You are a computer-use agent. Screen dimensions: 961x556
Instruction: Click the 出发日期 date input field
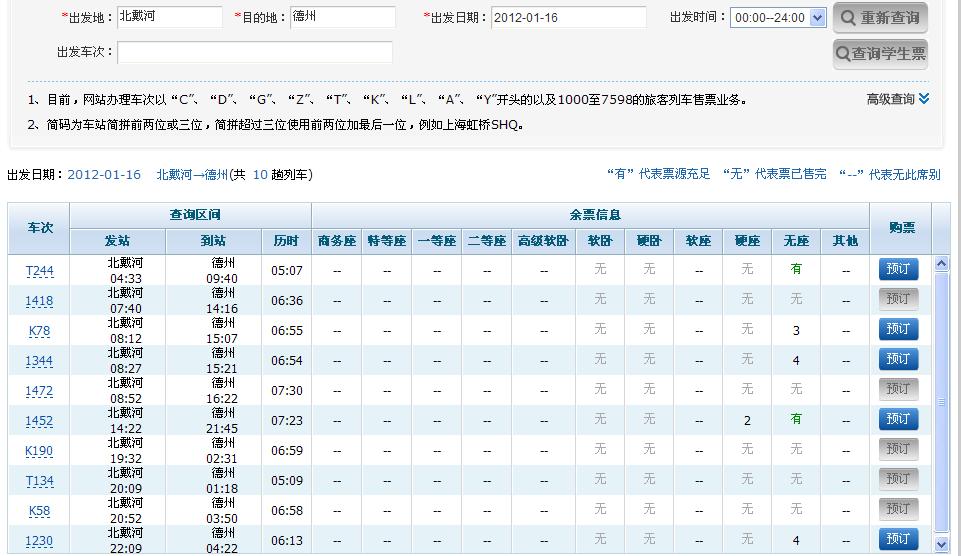[568, 18]
